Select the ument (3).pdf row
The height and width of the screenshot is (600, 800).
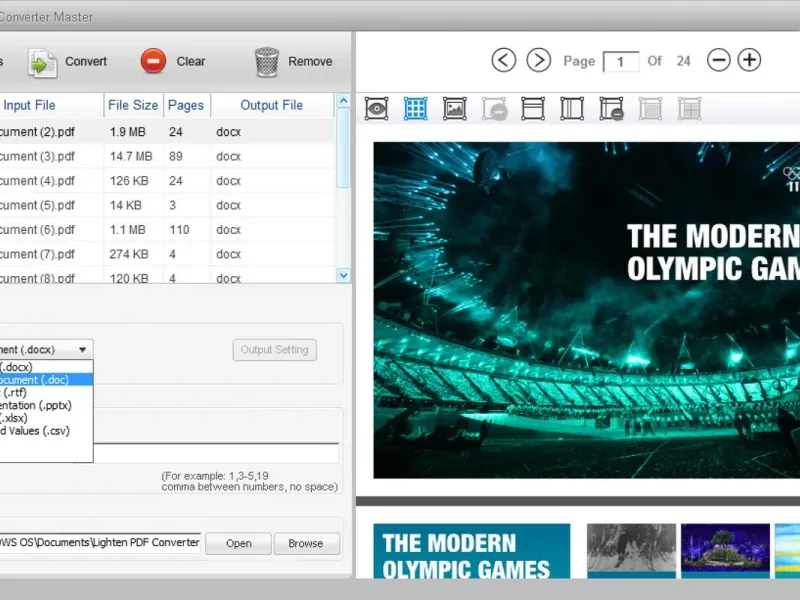click(167, 156)
